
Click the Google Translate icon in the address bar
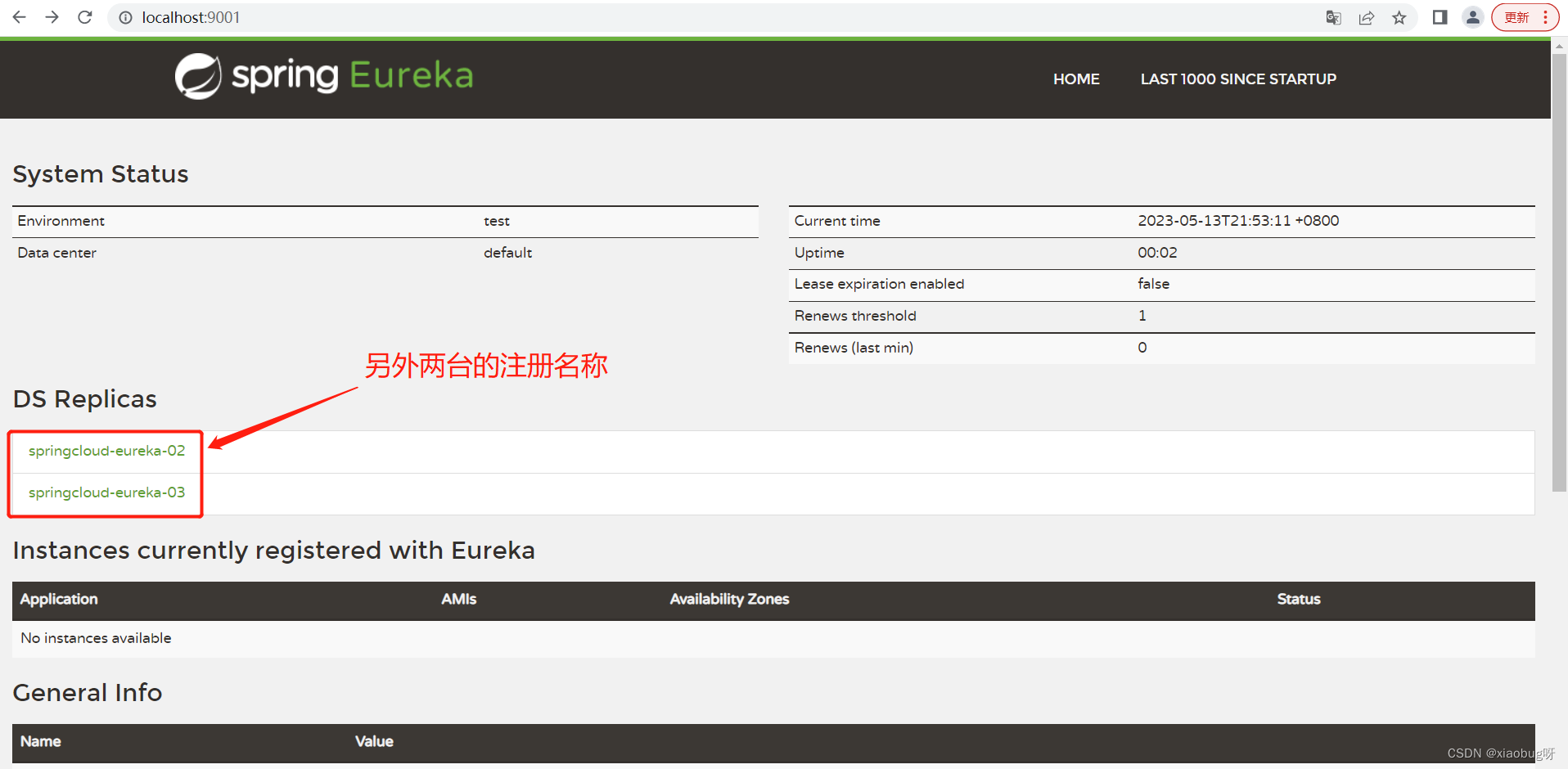1332,17
